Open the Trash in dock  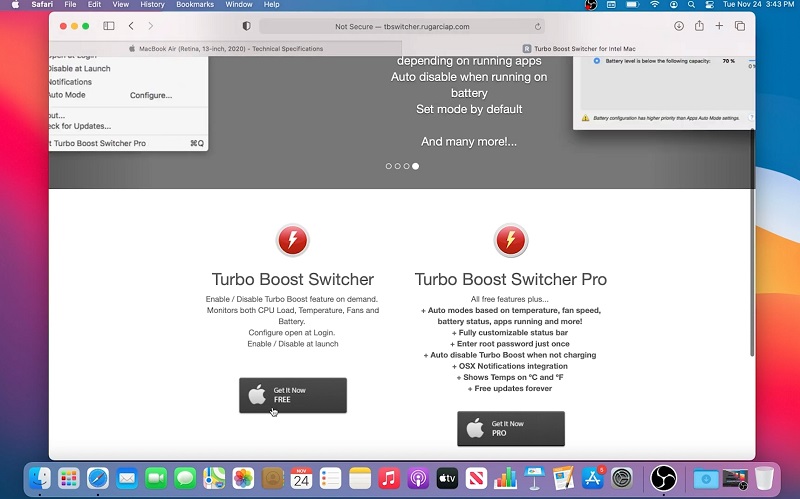click(x=764, y=479)
